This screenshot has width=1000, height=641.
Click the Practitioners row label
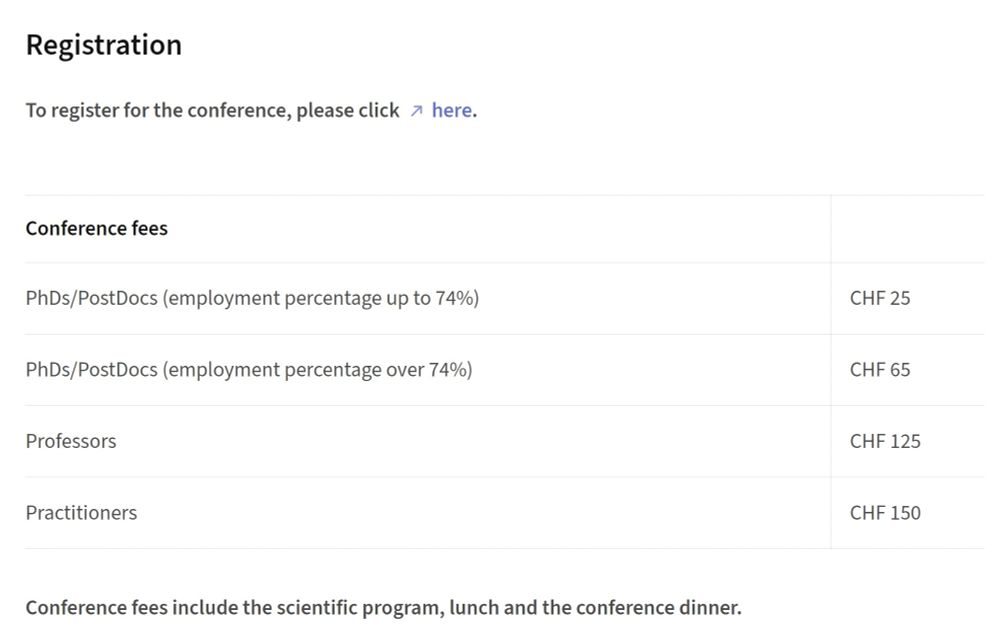pos(81,512)
